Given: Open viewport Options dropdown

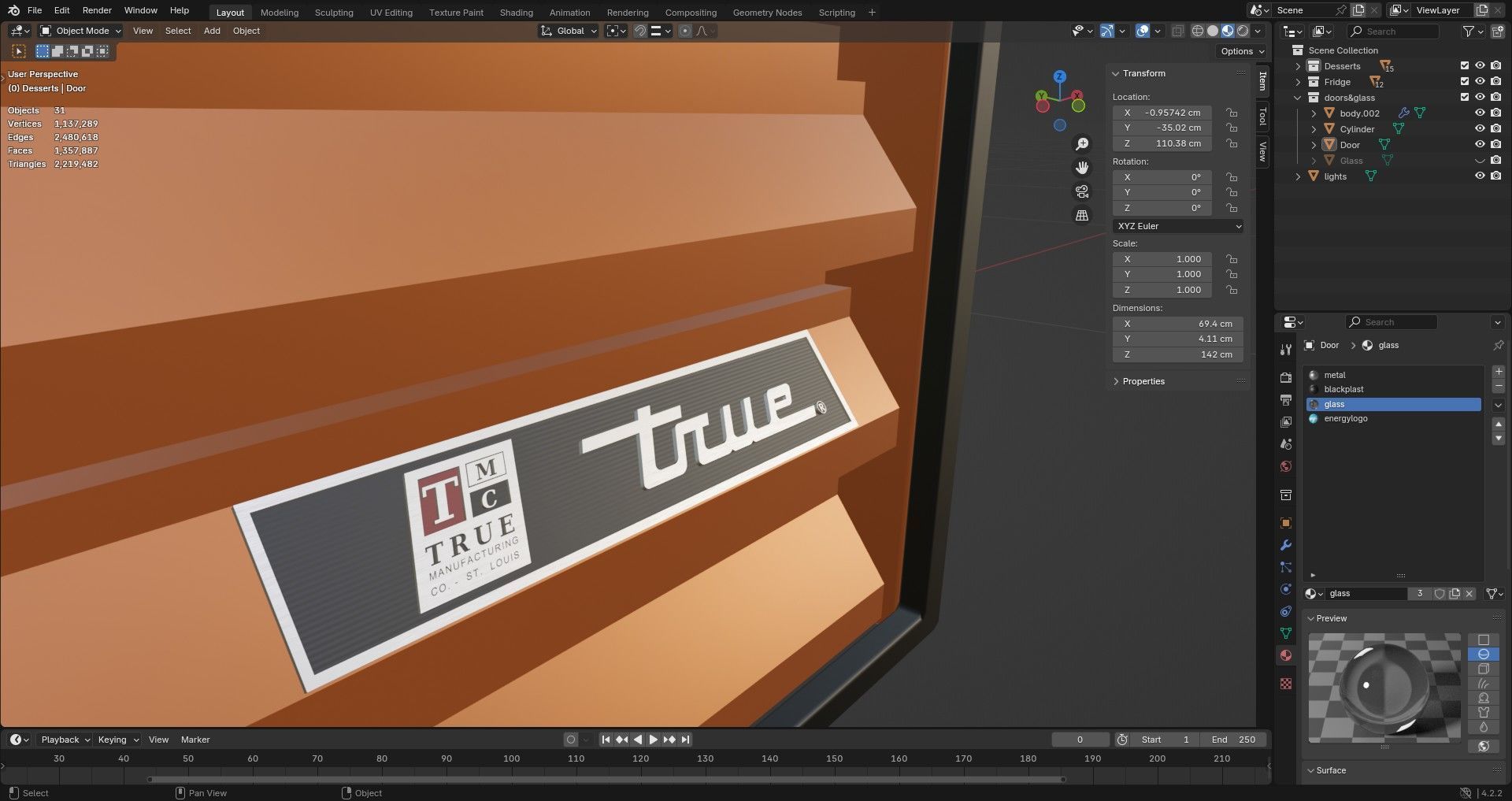Looking at the screenshot, I should (x=1243, y=51).
